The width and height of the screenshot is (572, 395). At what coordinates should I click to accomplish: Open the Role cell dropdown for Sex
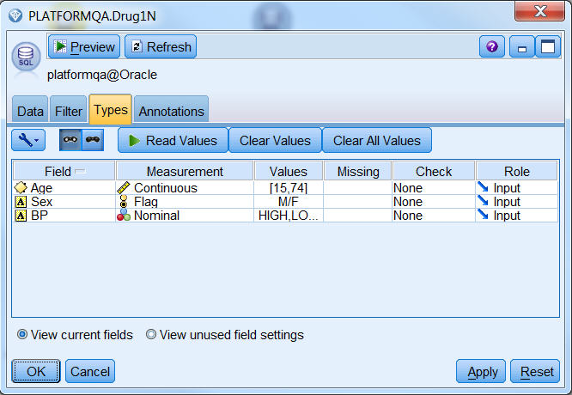(x=517, y=202)
